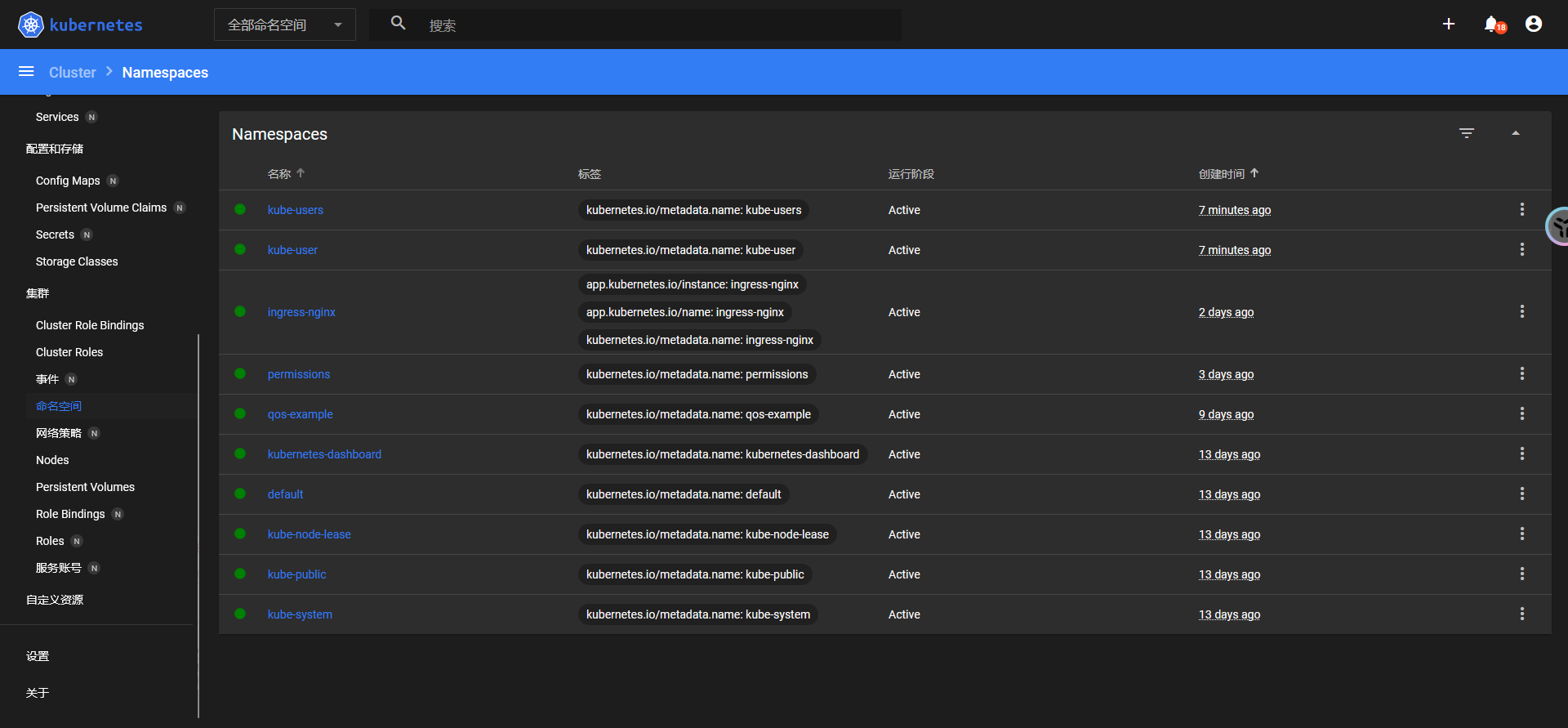Open default namespace link
Image resolution: width=1568 pixels, height=728 pixels.
pyautogui.click(x=285, y=494)
